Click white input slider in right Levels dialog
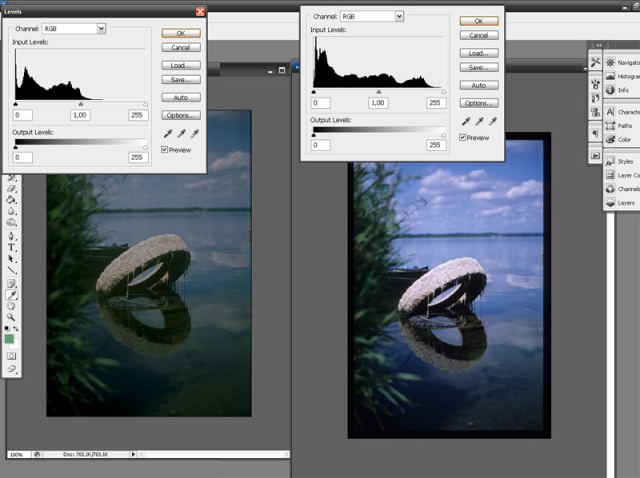This screenshot has height=478, width=640. point(443,92)
